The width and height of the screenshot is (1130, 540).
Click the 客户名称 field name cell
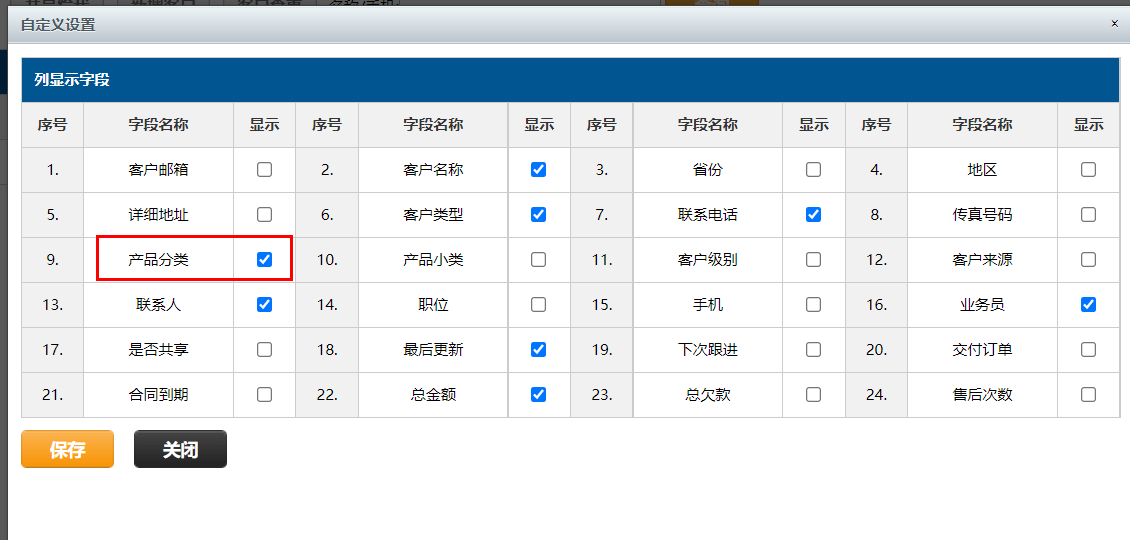click(x=433, y=170)
